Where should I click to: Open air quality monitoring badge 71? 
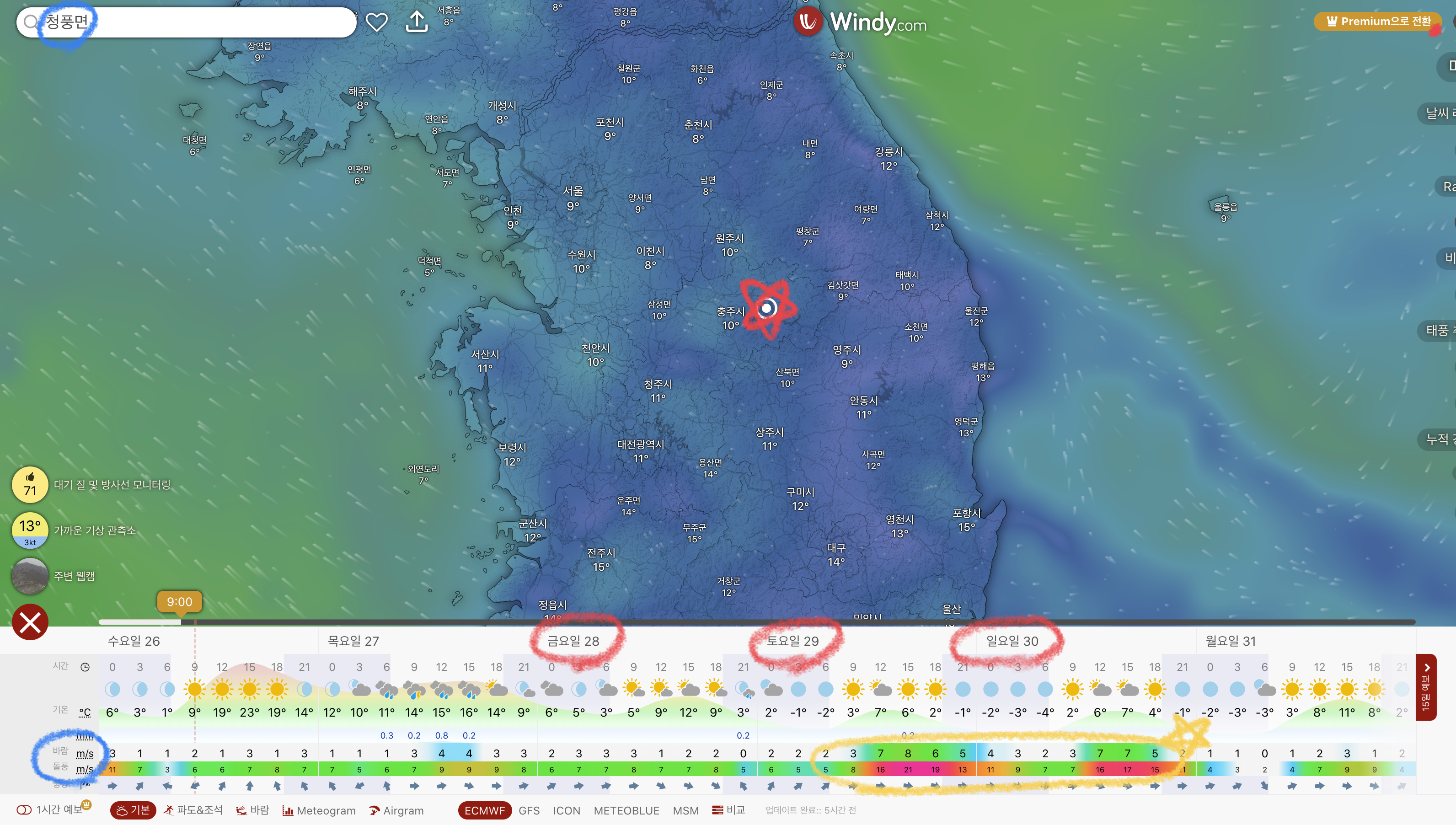tap(30, 484)
